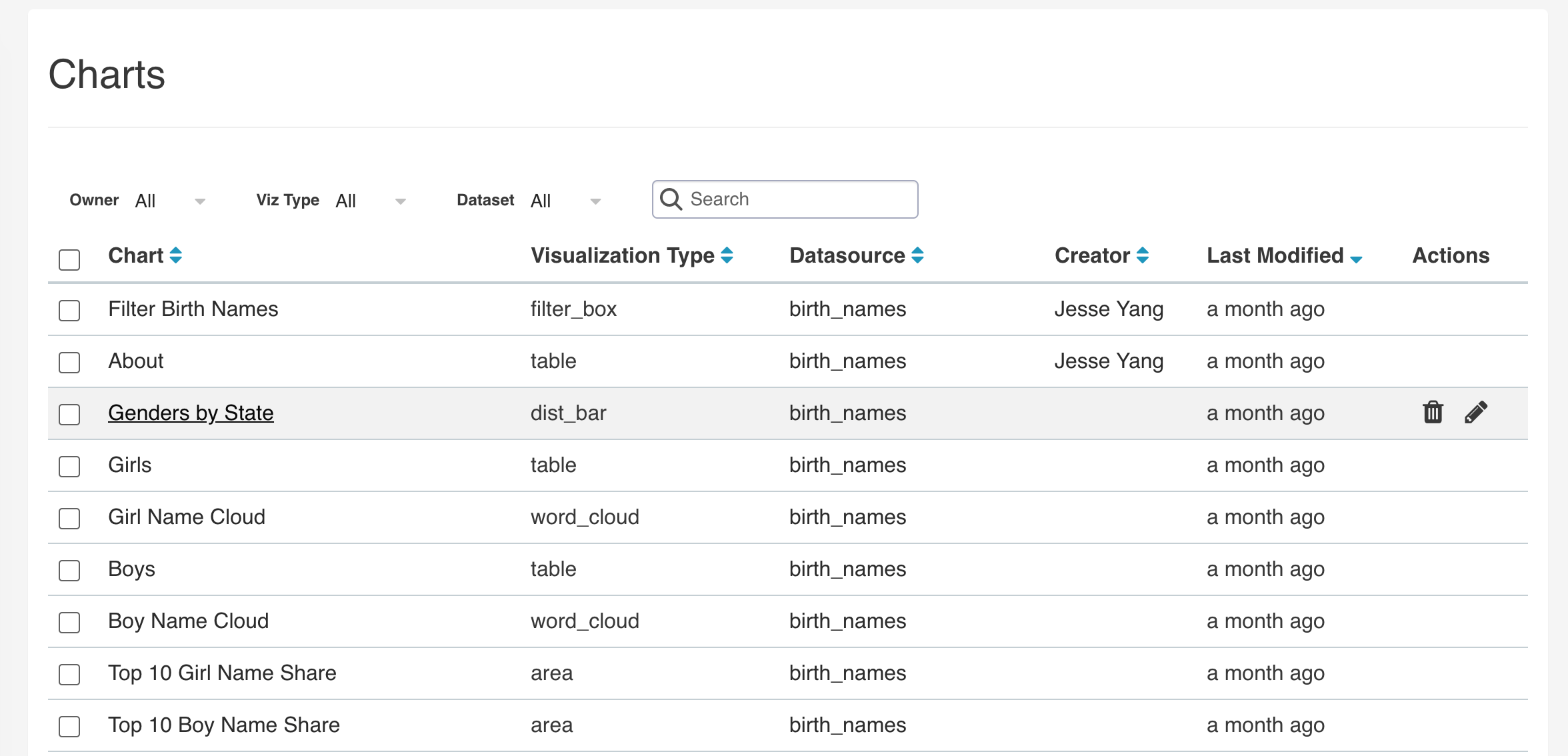The image size is (1568, 756).
Task: Toggle Last Modified sort arrow
Action: (1356, 258)
